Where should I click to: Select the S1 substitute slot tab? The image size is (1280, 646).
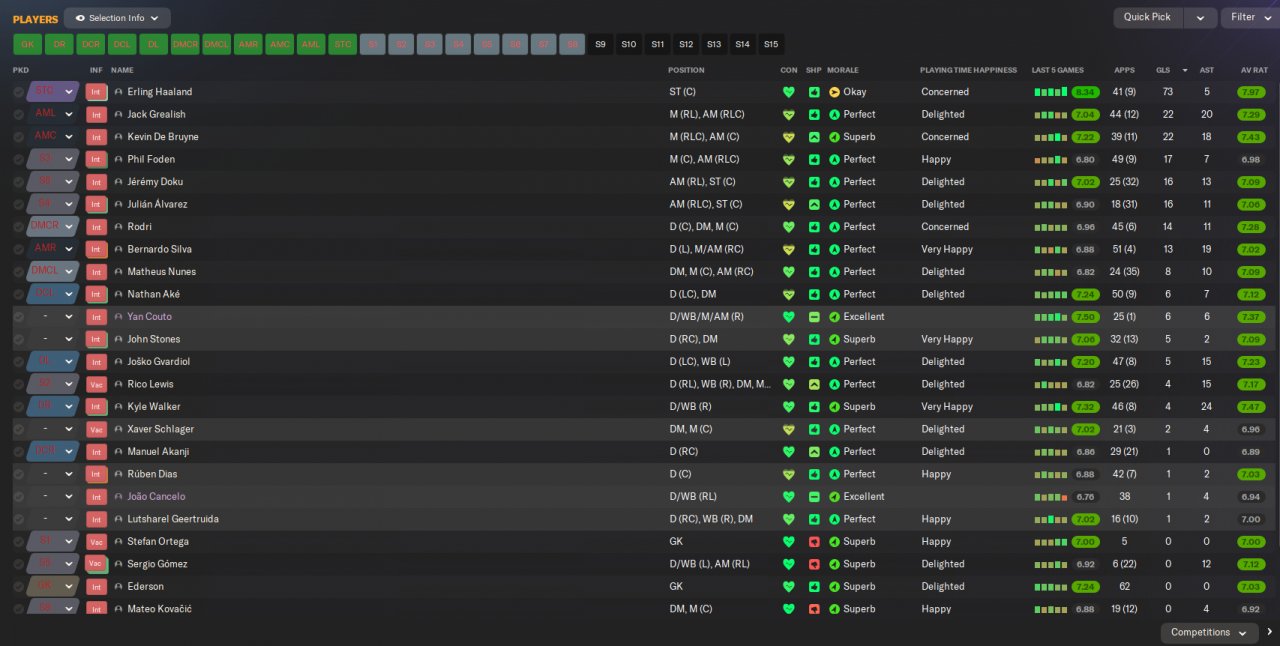click(373, 44)
